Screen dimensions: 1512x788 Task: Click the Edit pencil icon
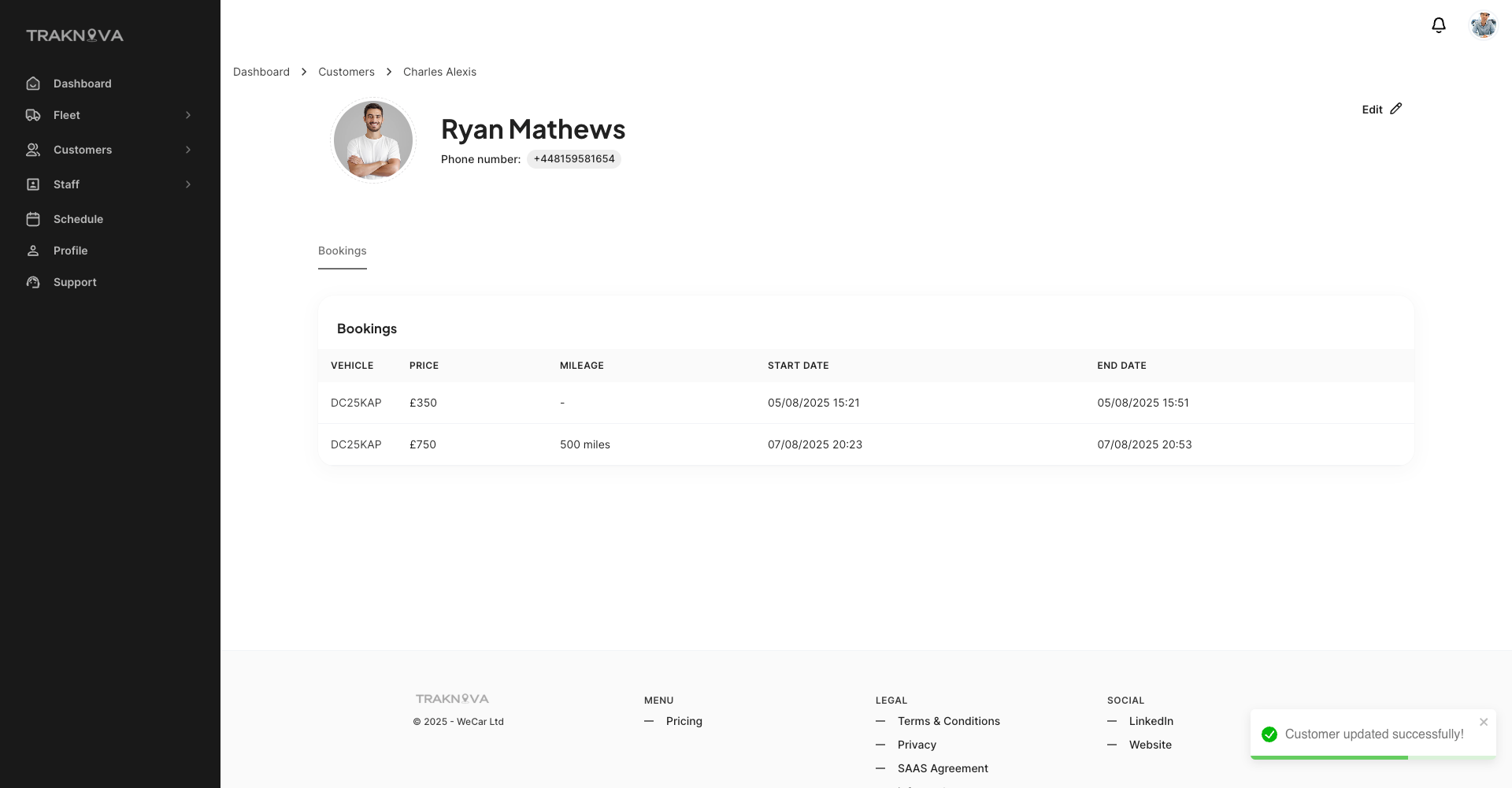click(1395, 109)
